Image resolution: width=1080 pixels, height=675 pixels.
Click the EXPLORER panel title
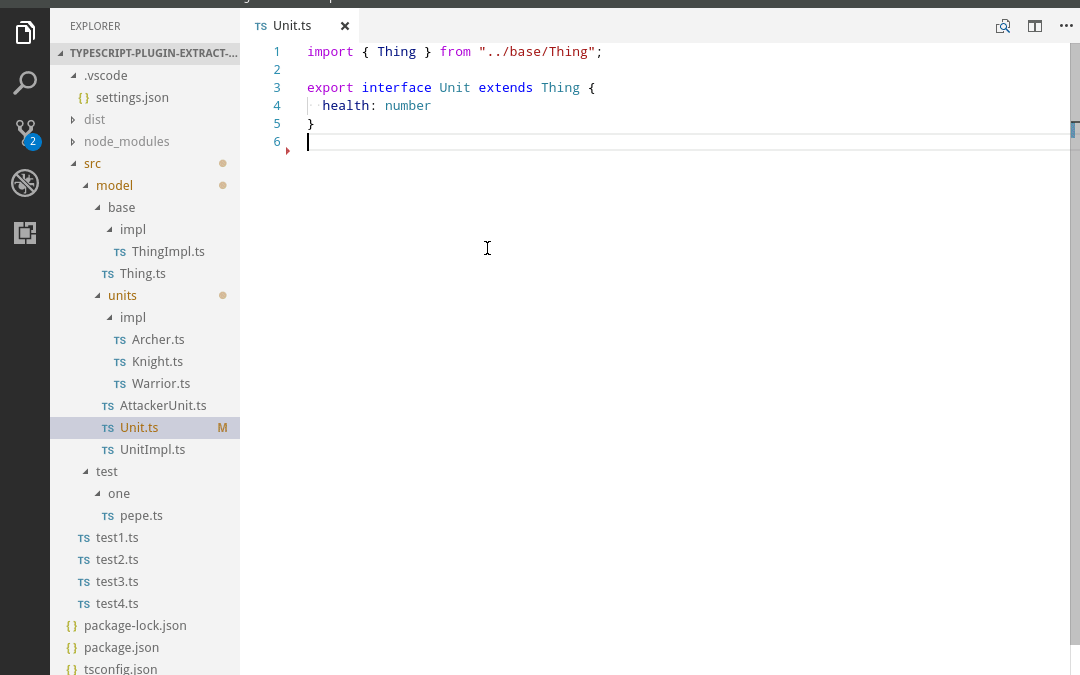coord(95,26)
